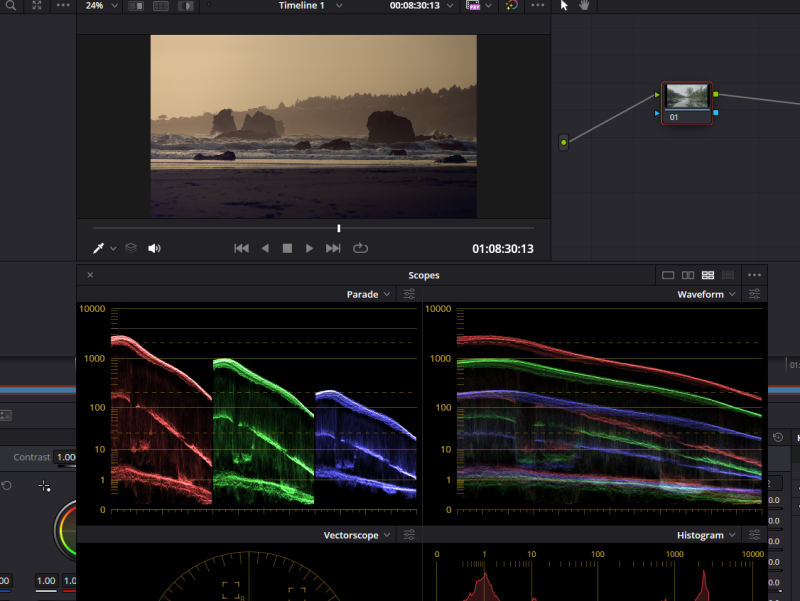Open Histogram settings sliders icon
Screen dimensions: 800x601
pyautogui.click(x=755, y=535)
